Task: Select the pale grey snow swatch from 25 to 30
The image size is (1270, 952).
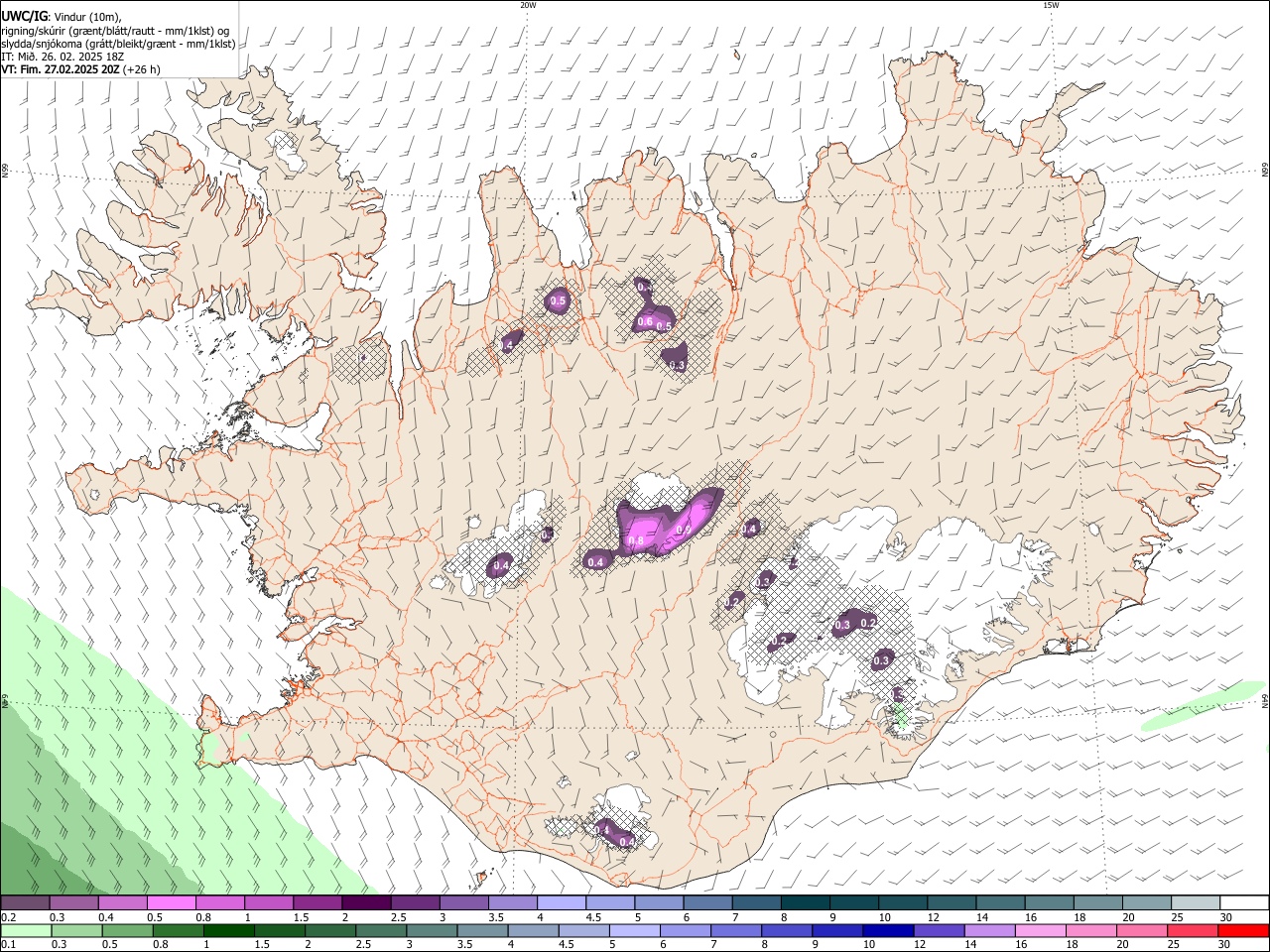Action: coord(1197,903)
